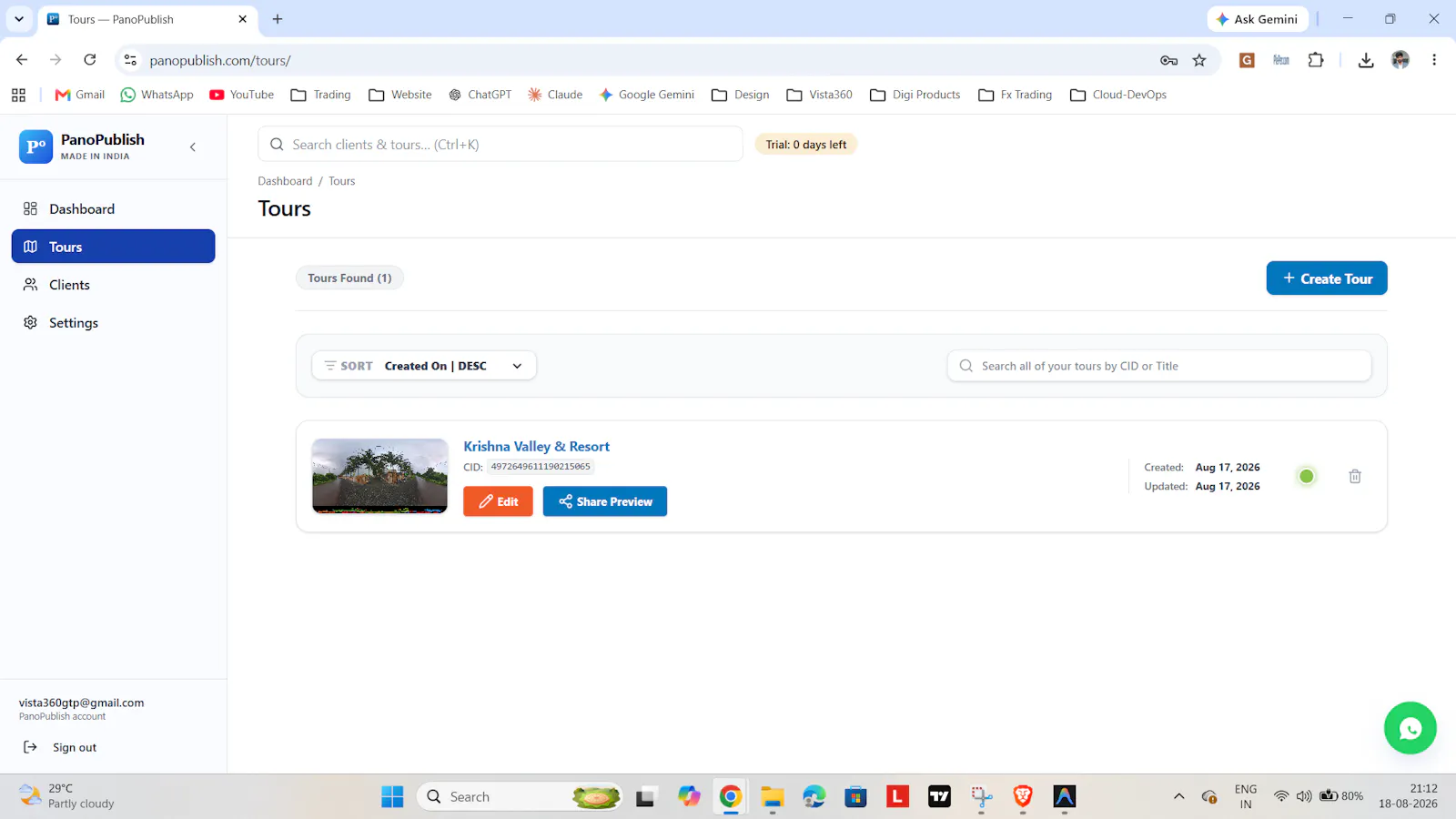Expand the Website bookmarks folder
This screenshot has height=819, width=1456.
click(x=400, y=95)
